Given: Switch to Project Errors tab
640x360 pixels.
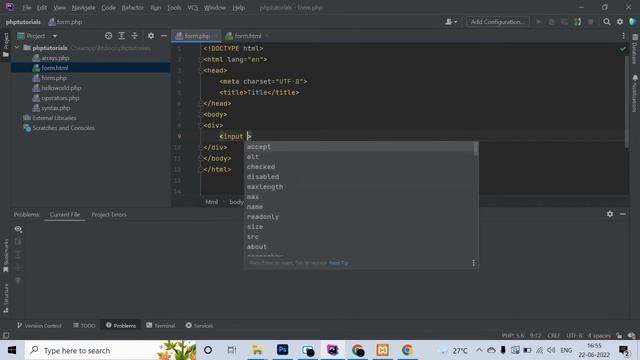Looking at the screenshot, I should pos(109,214).
